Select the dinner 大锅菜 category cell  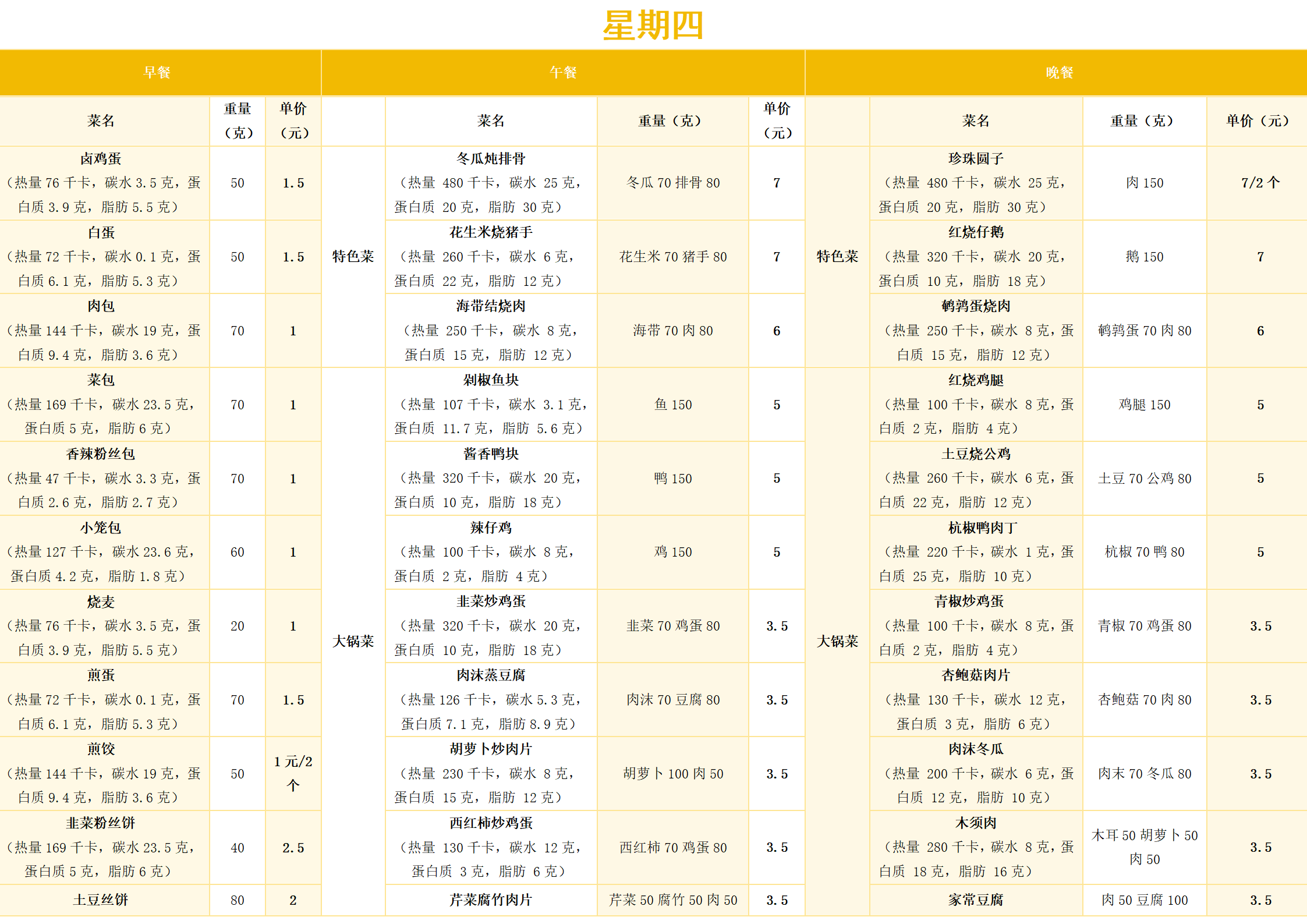(x=837, y=641)
